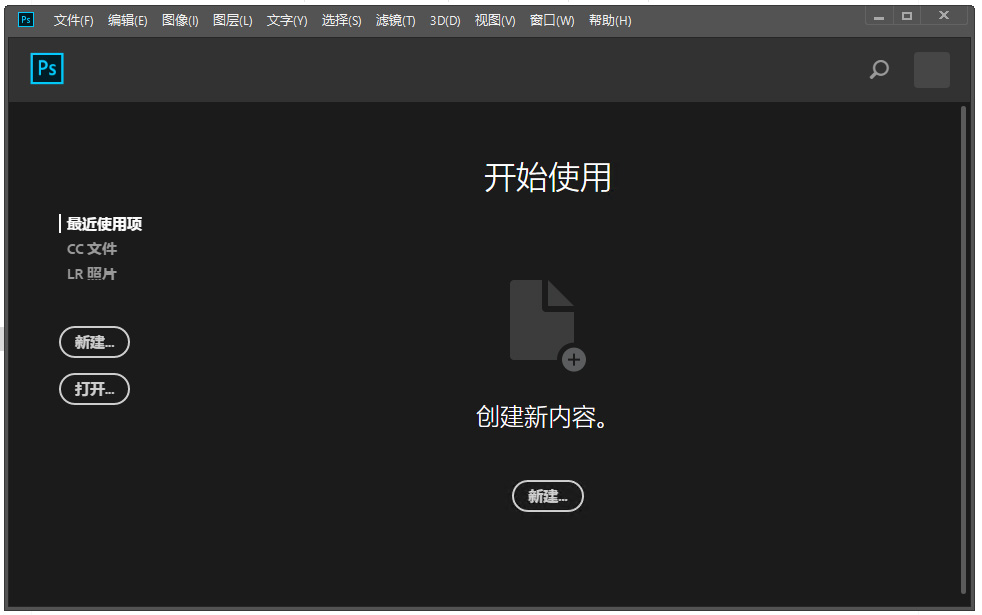Click the small Ps app icon in title bar
Viewport: 982px width, 615px height.
point(26,19)
